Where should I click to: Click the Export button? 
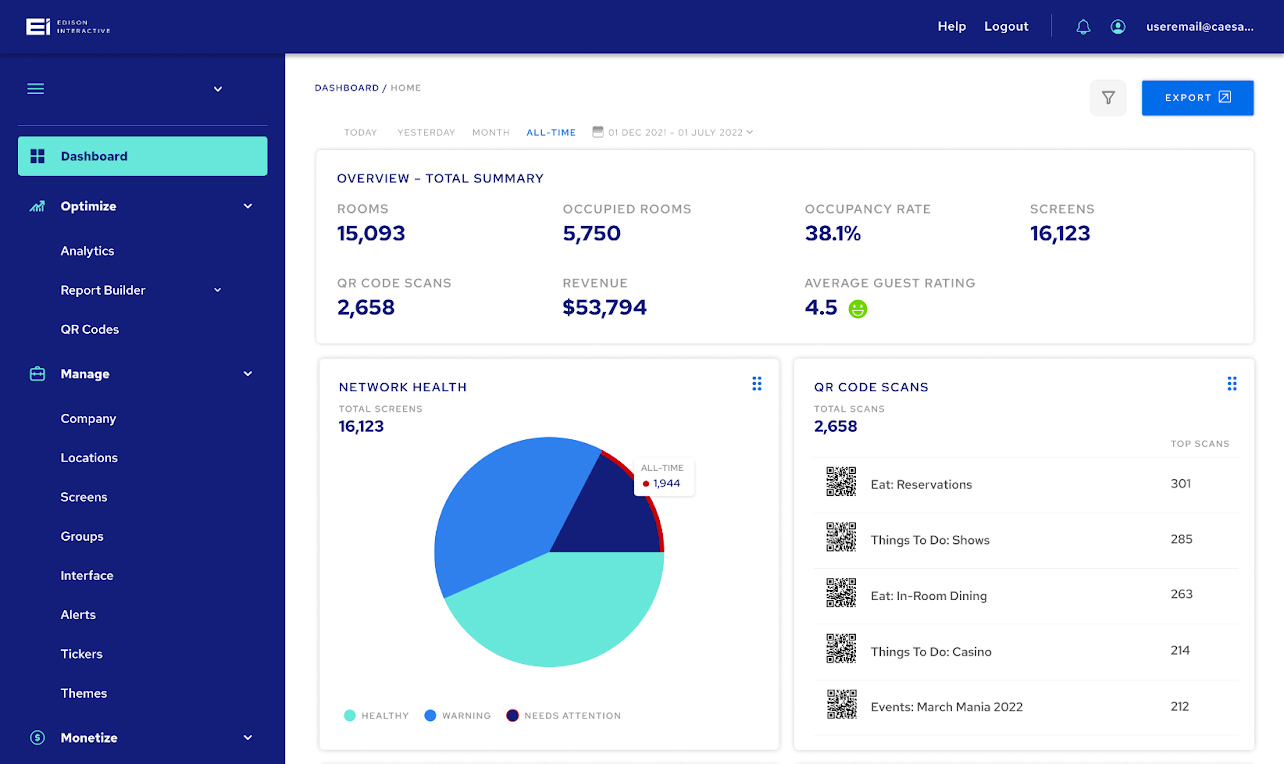pyautogui.click(x=1197, y=98)
